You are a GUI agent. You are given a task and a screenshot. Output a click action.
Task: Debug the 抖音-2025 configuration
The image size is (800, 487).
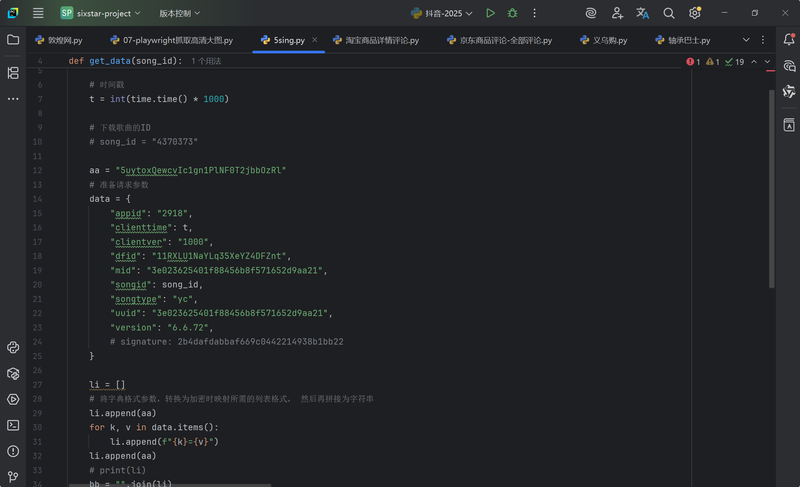coord(513,13)
